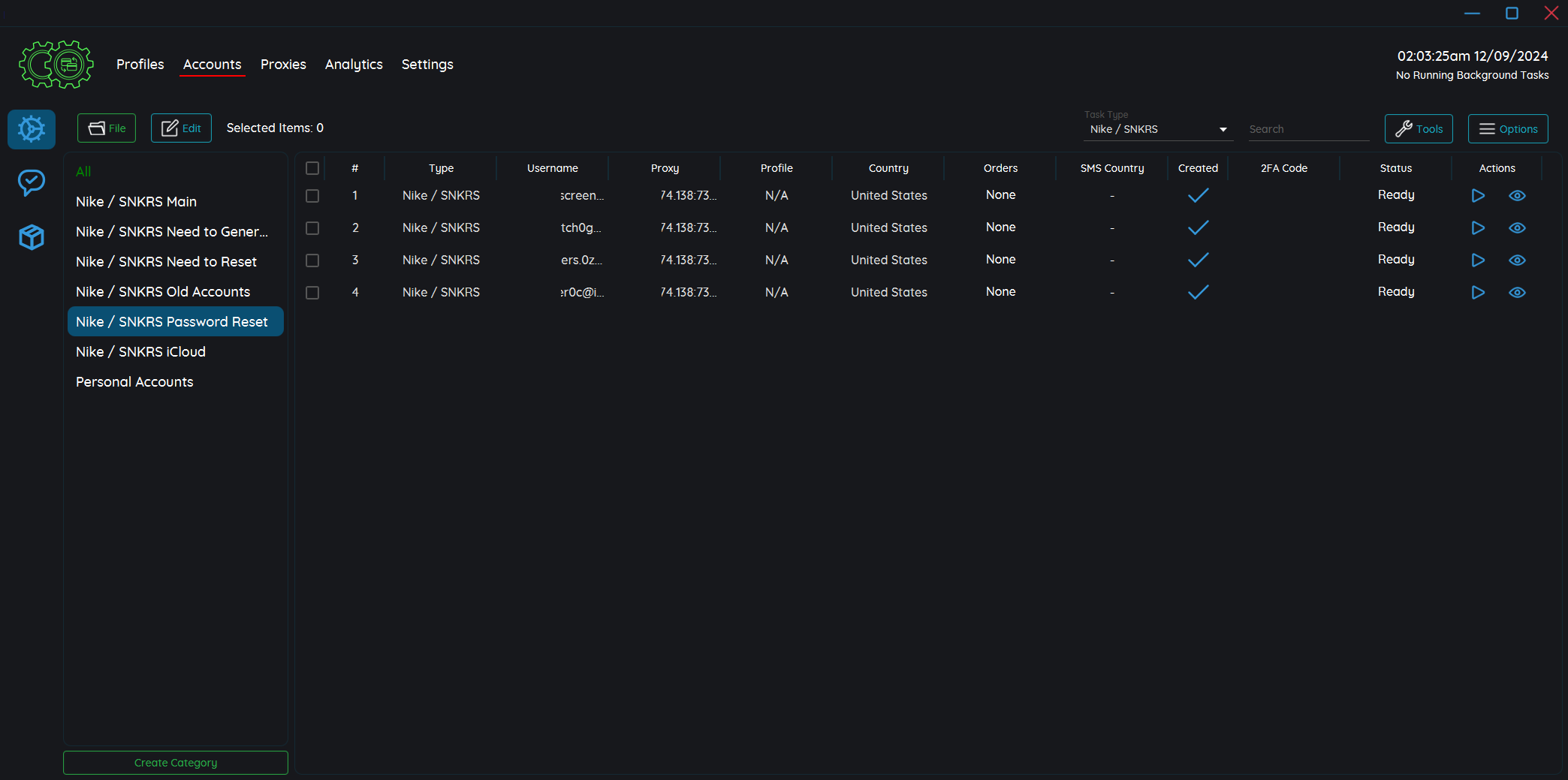Switch to the Proxies tab
Image resolution: width=1568 pixels, height=780 pixels.
click(283, 65)
